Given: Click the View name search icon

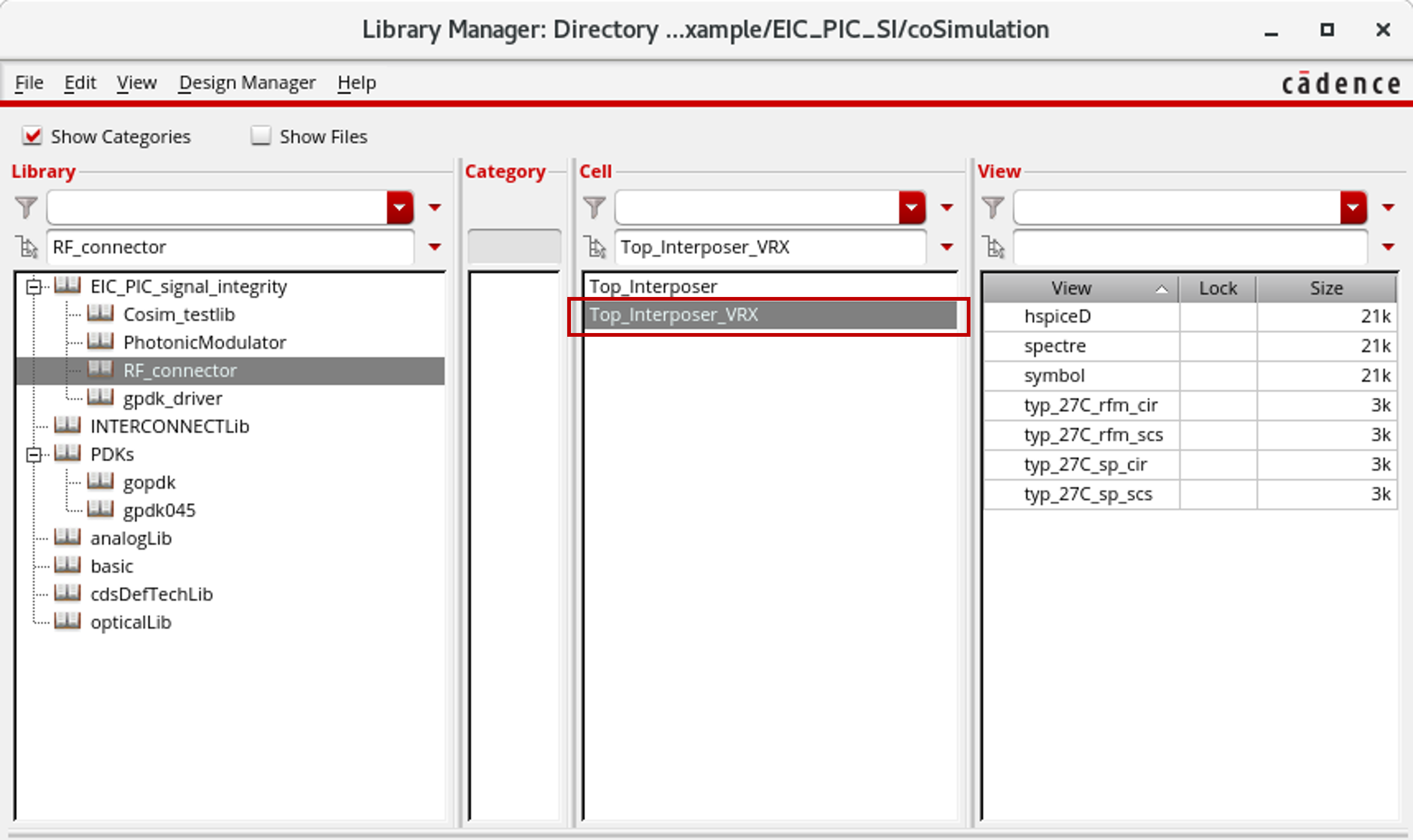Looking at the screenshot, I should pos(994,247).
